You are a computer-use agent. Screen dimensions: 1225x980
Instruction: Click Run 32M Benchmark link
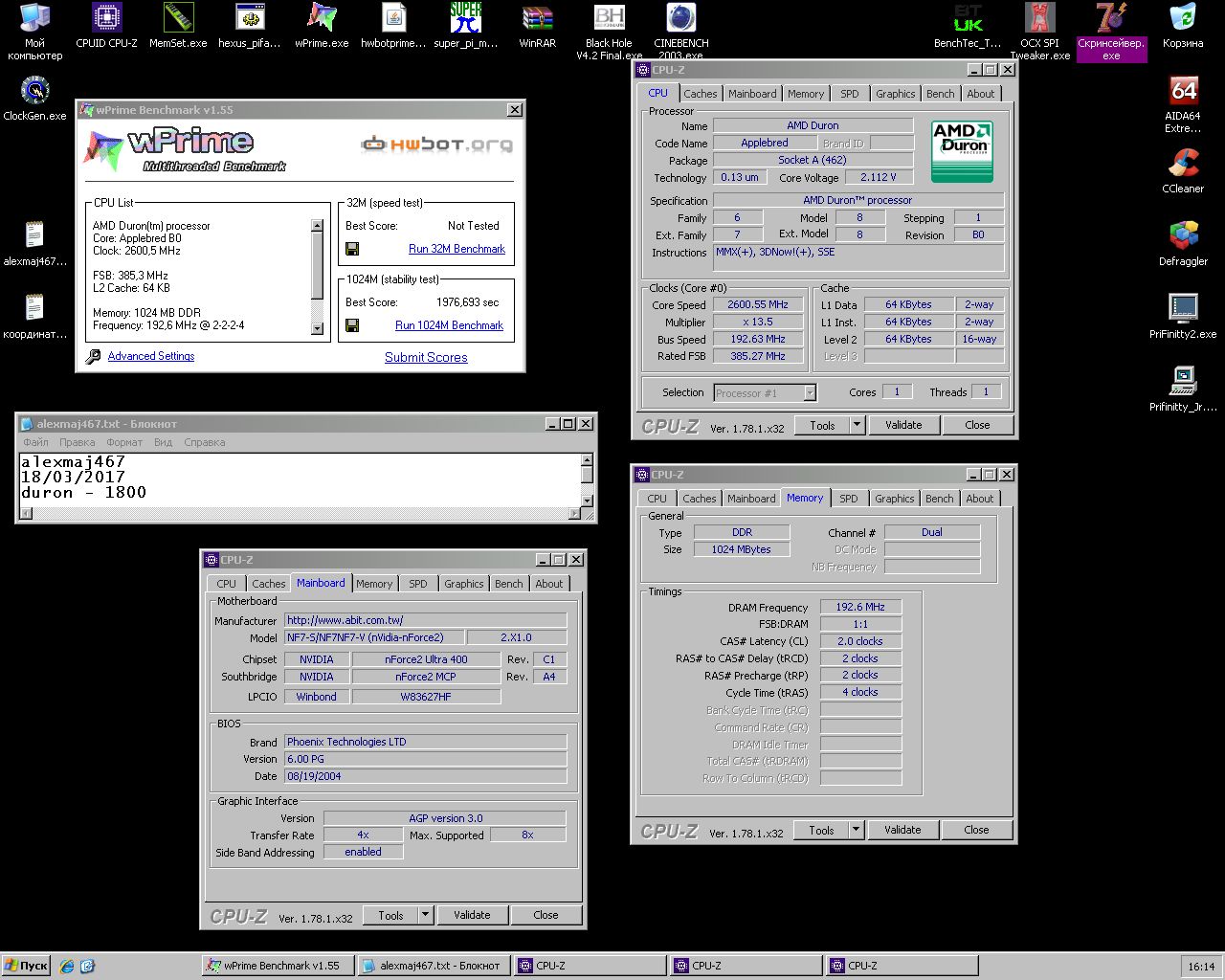click(457, 249)
